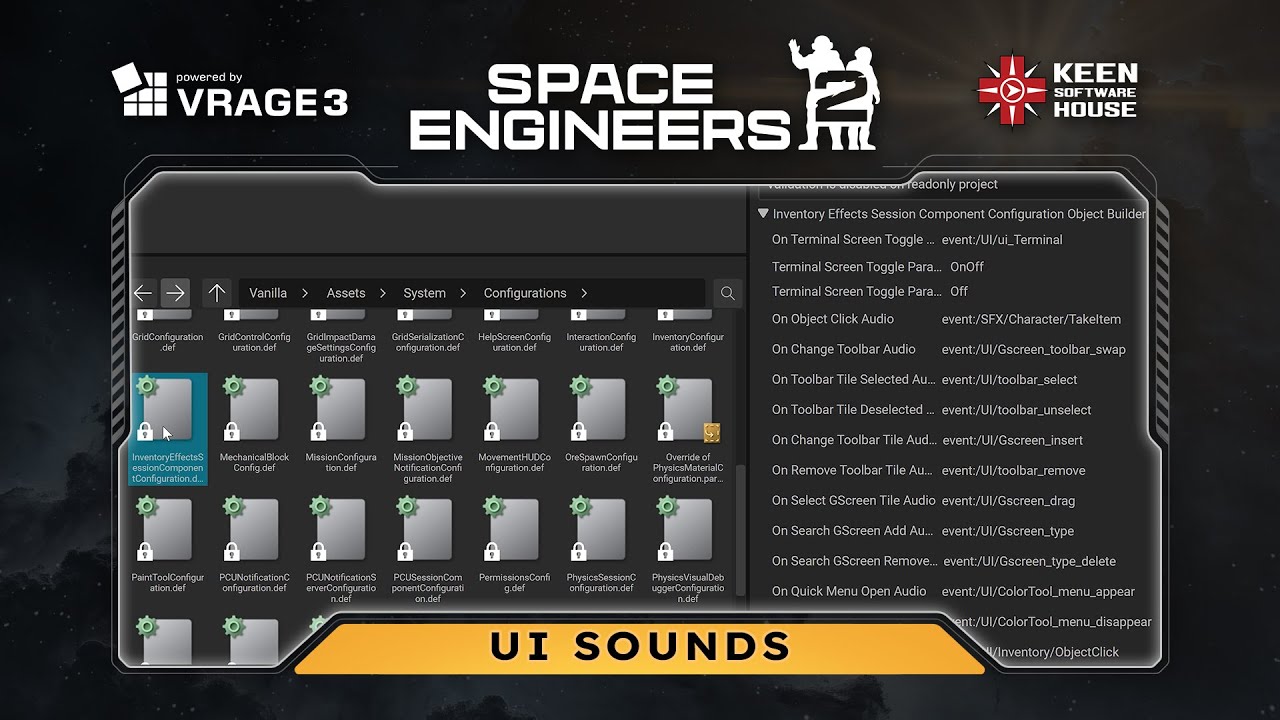Click event:/UI/Gscreen_insert value

click(1013, 440)
